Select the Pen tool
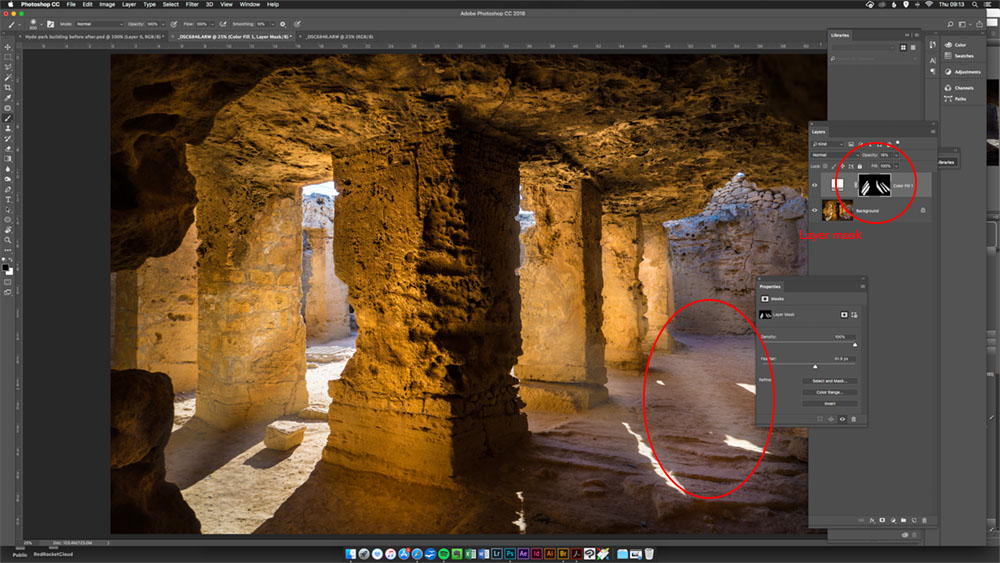 point(8,189)
